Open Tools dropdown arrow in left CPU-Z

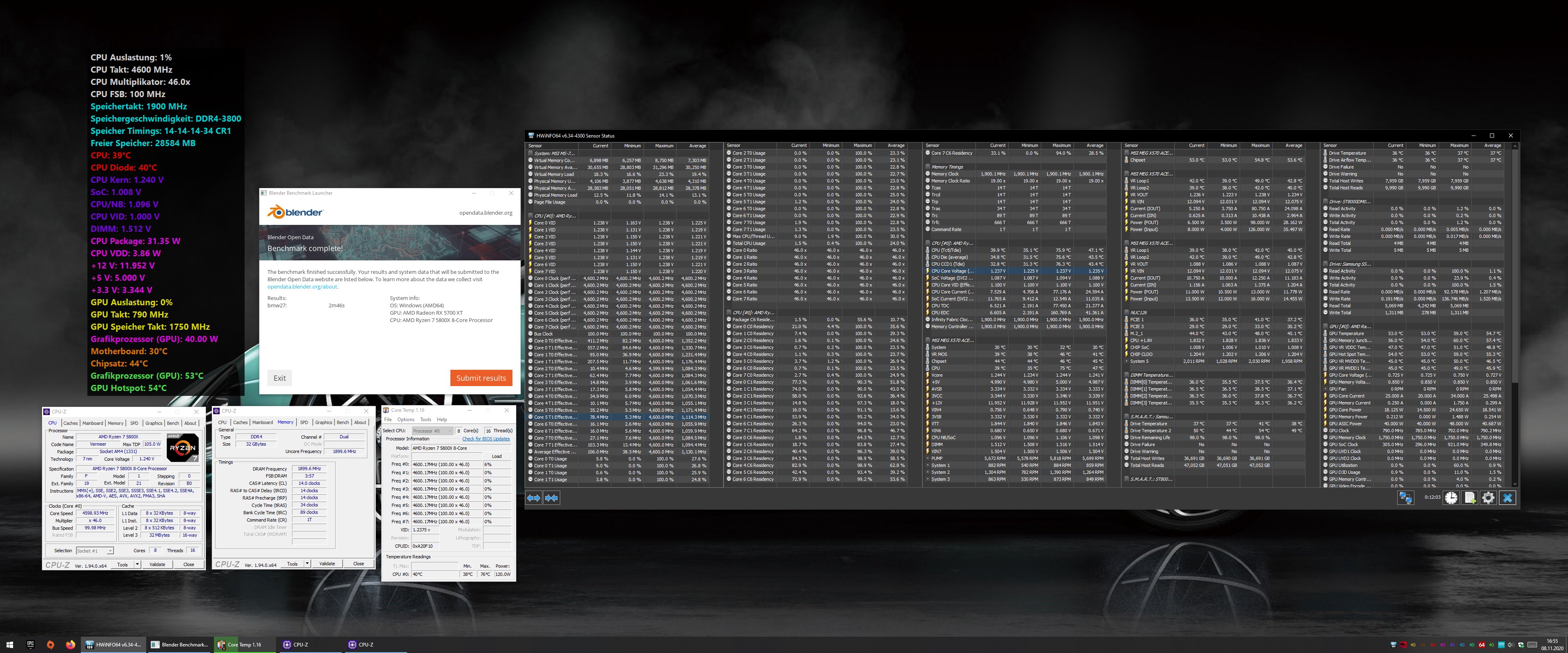[138, 564]
